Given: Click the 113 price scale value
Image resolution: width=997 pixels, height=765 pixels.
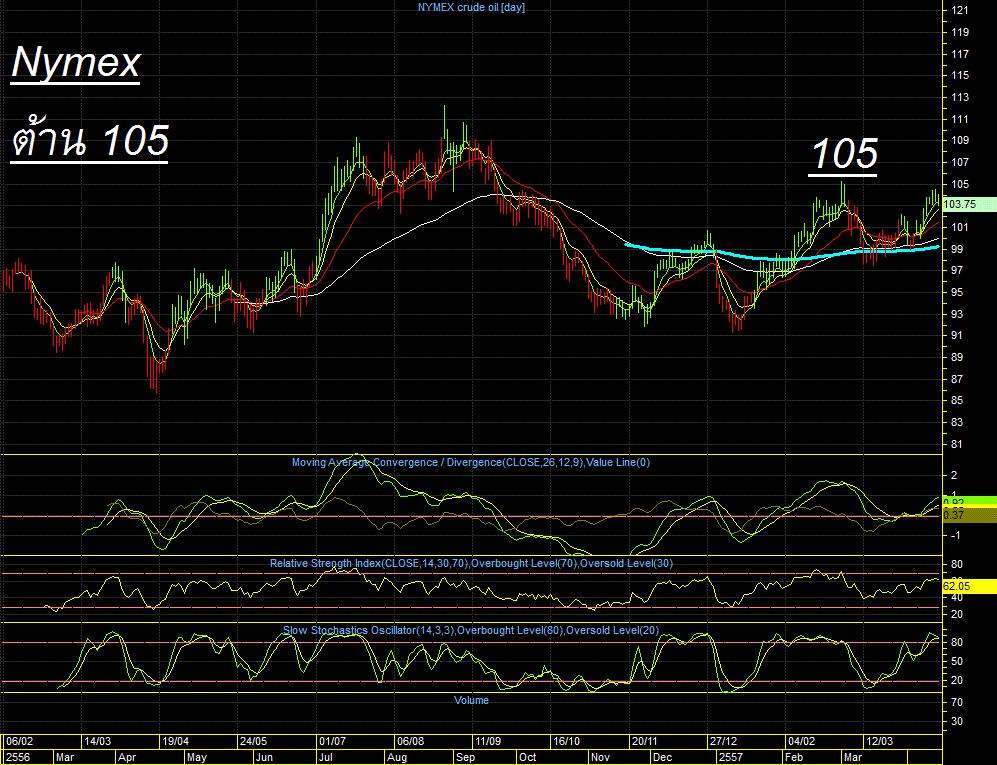Looking at the screenshot, I should [959, 97].
